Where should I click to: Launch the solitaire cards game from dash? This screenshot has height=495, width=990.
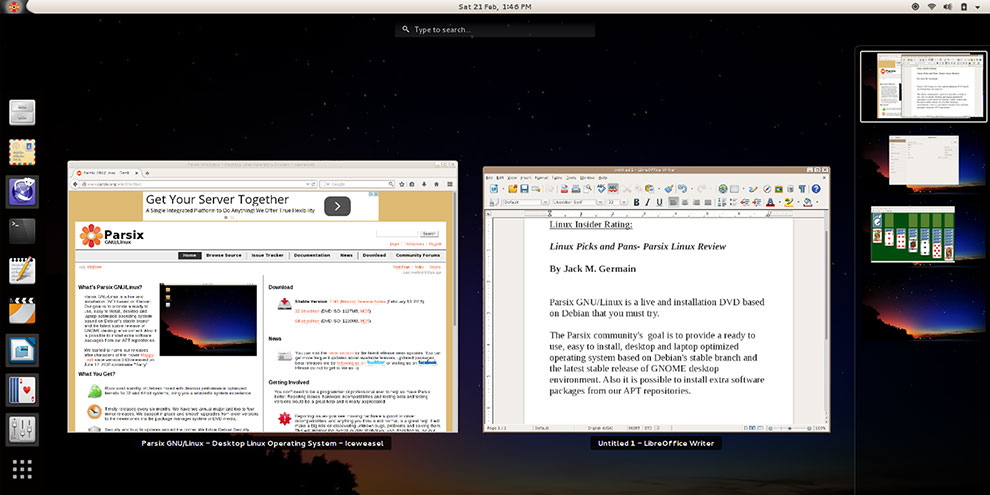[x=22, y=390]
